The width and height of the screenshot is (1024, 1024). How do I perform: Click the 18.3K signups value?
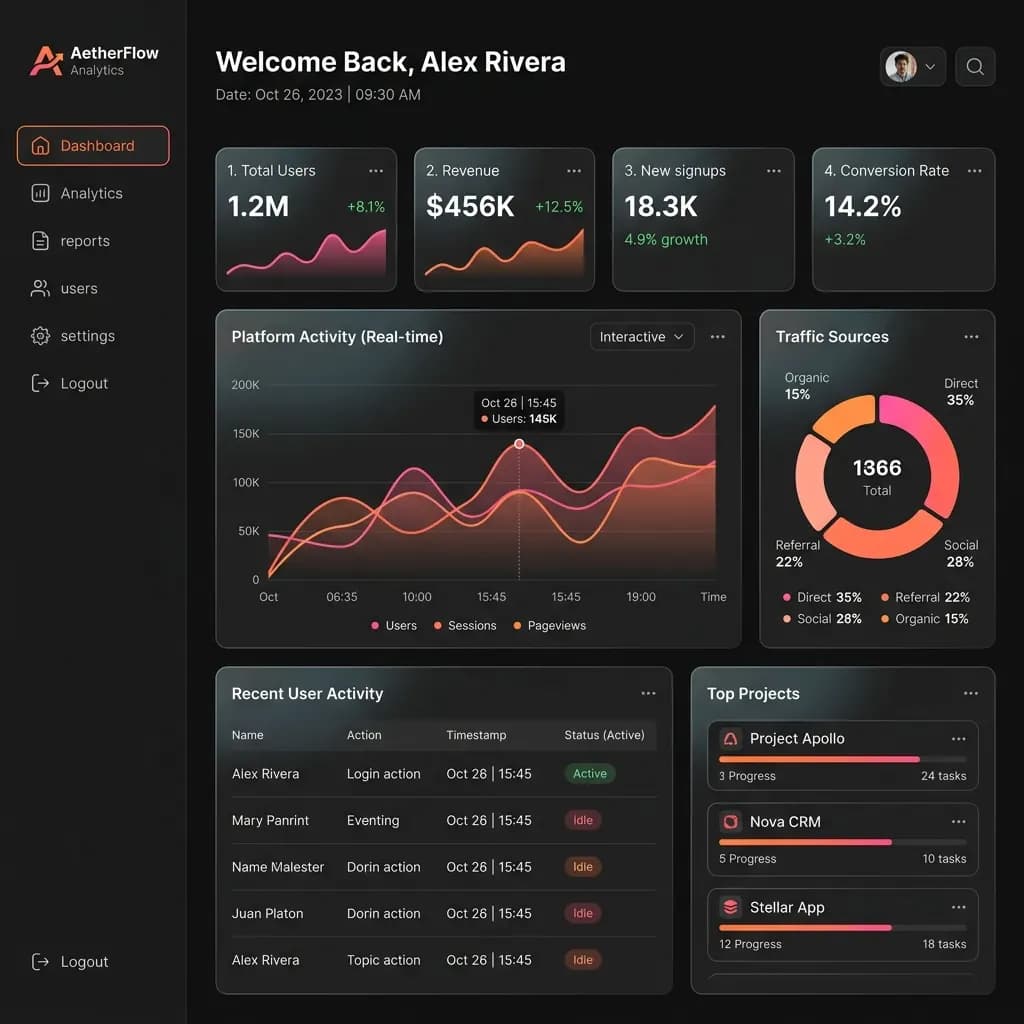pyautogui.click(x=661, y=206)
